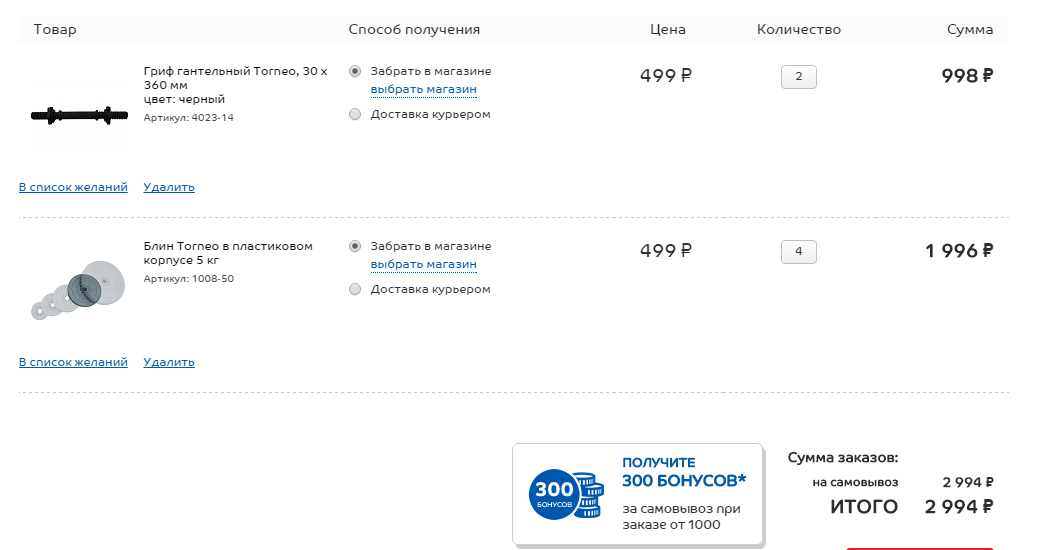Viewport: 1054px width, 550px height.
Task: Click 'выбрать магазин' for the Torneo plate
Action: (423, 265)
